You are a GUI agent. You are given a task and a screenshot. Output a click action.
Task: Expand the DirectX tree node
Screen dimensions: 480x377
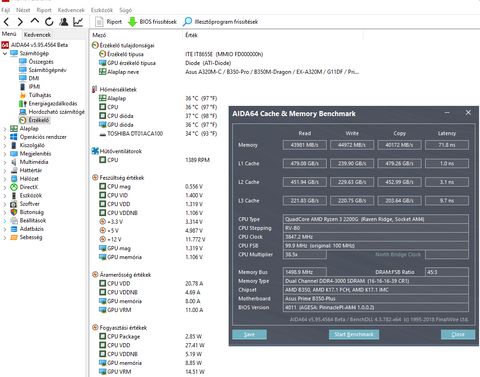(x=5, y=187)
